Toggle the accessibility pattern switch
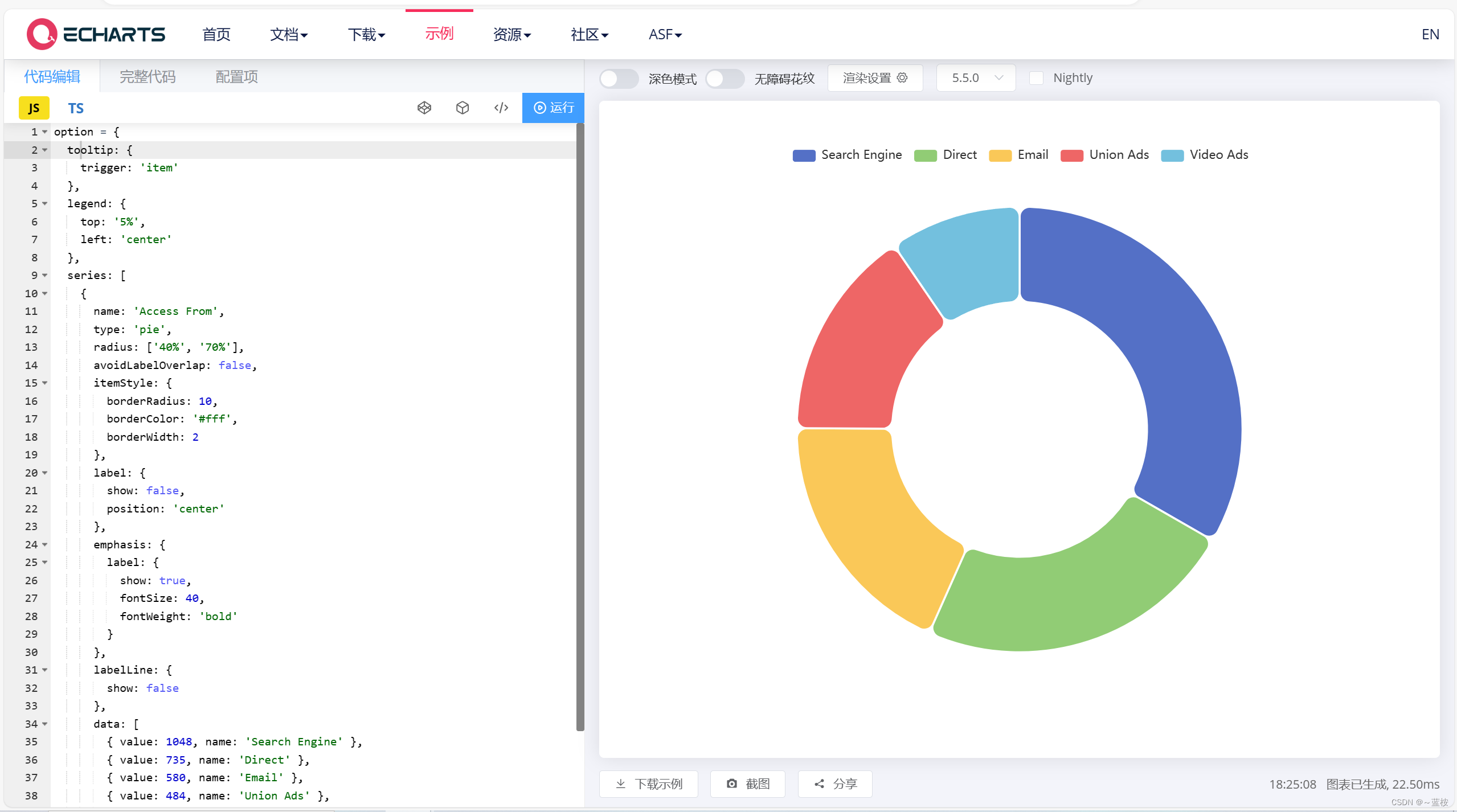The height and width of the screenshot is (812, 1457). tap(724, 79)
